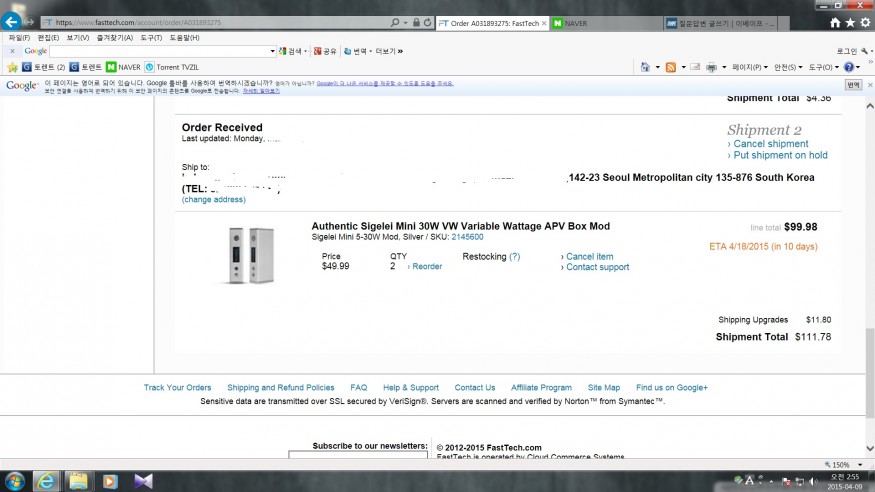875x492 pixels.
Task: Click the command bar Home icon
Action: pos(645,67)
